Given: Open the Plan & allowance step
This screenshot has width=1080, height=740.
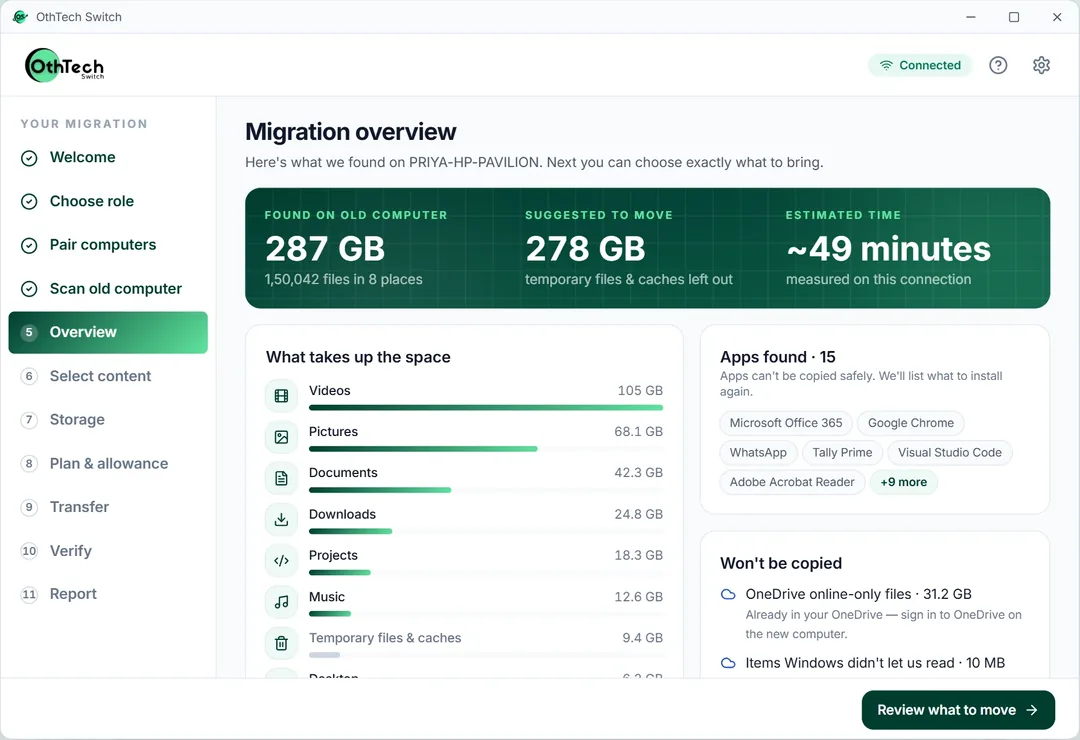Looking at the screenshot, I should 108,464.
